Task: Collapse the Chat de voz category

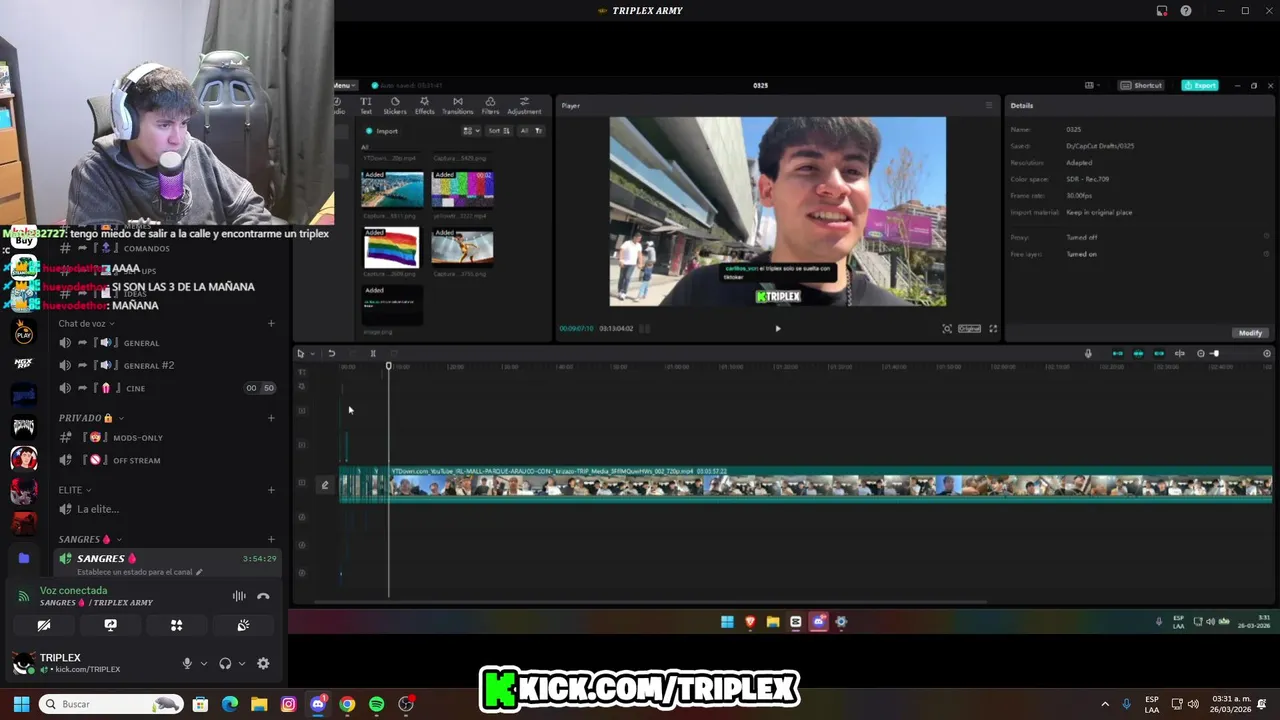Action: tap(86, 323)
